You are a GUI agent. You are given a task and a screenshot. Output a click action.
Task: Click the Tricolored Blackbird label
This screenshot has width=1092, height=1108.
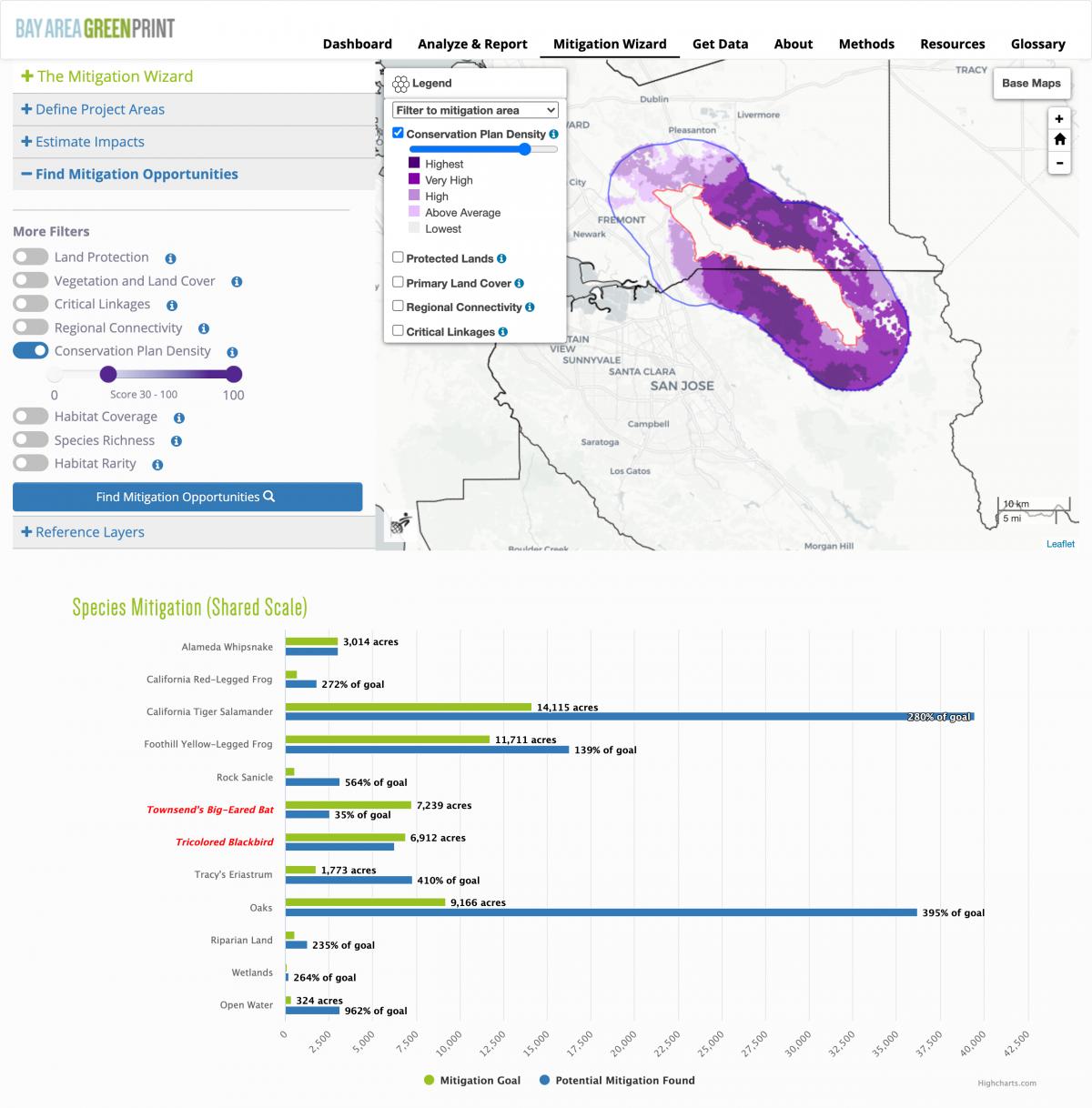pos(225,842)
